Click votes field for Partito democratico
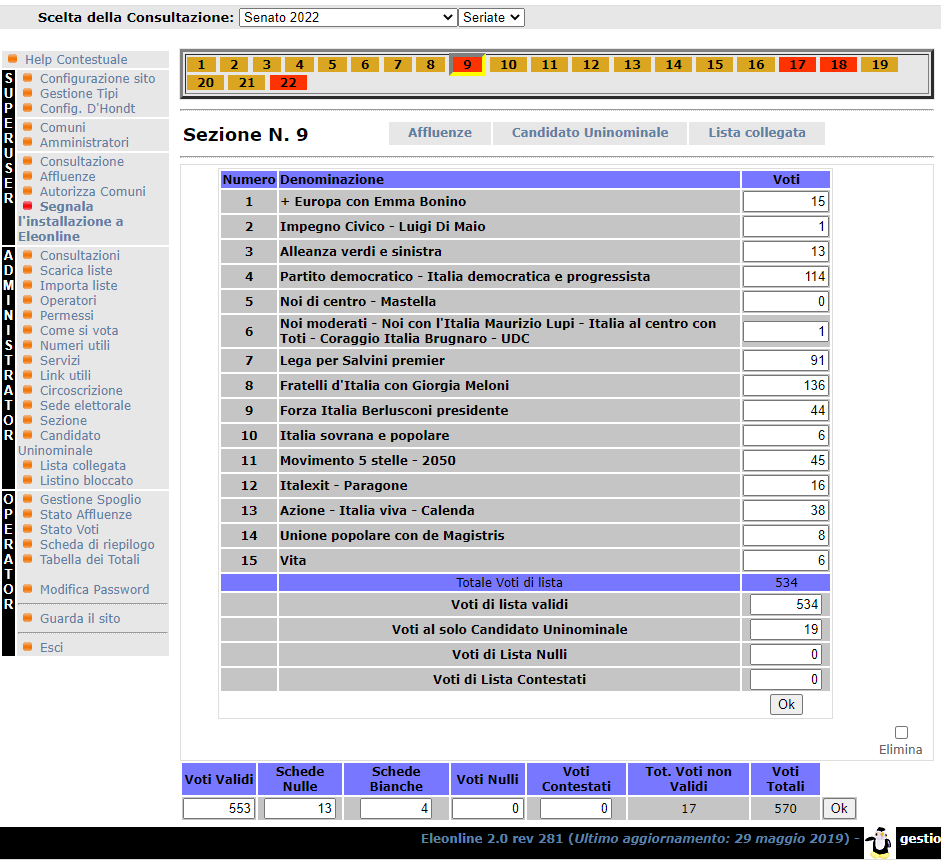Image resolution: width=941 pixels, height=860 pixels. coord(786,277)
